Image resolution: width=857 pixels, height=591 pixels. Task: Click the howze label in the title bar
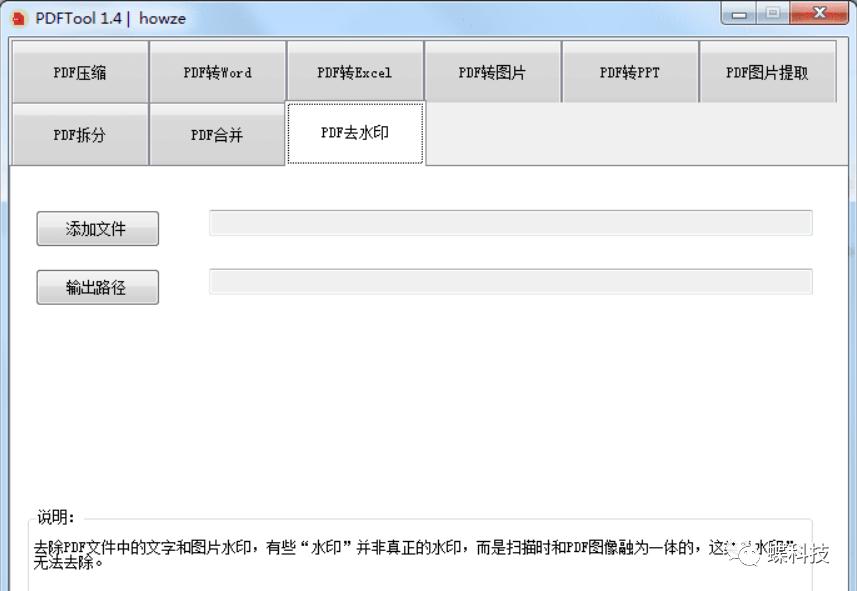pyautogui.click(x=162, y=18)
